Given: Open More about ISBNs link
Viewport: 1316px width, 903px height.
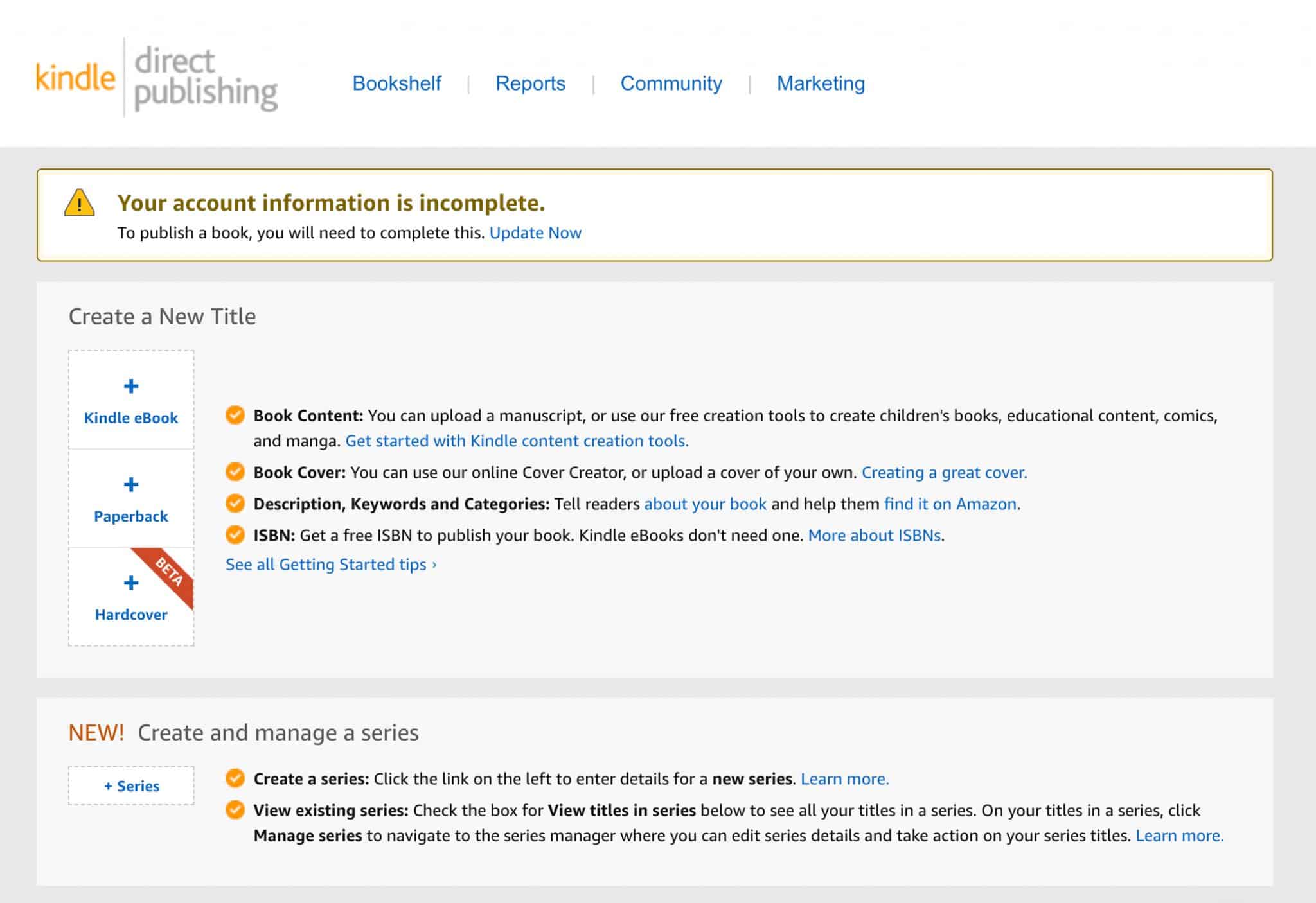Looking at the screenshot, I should click(x=874, y=536).
